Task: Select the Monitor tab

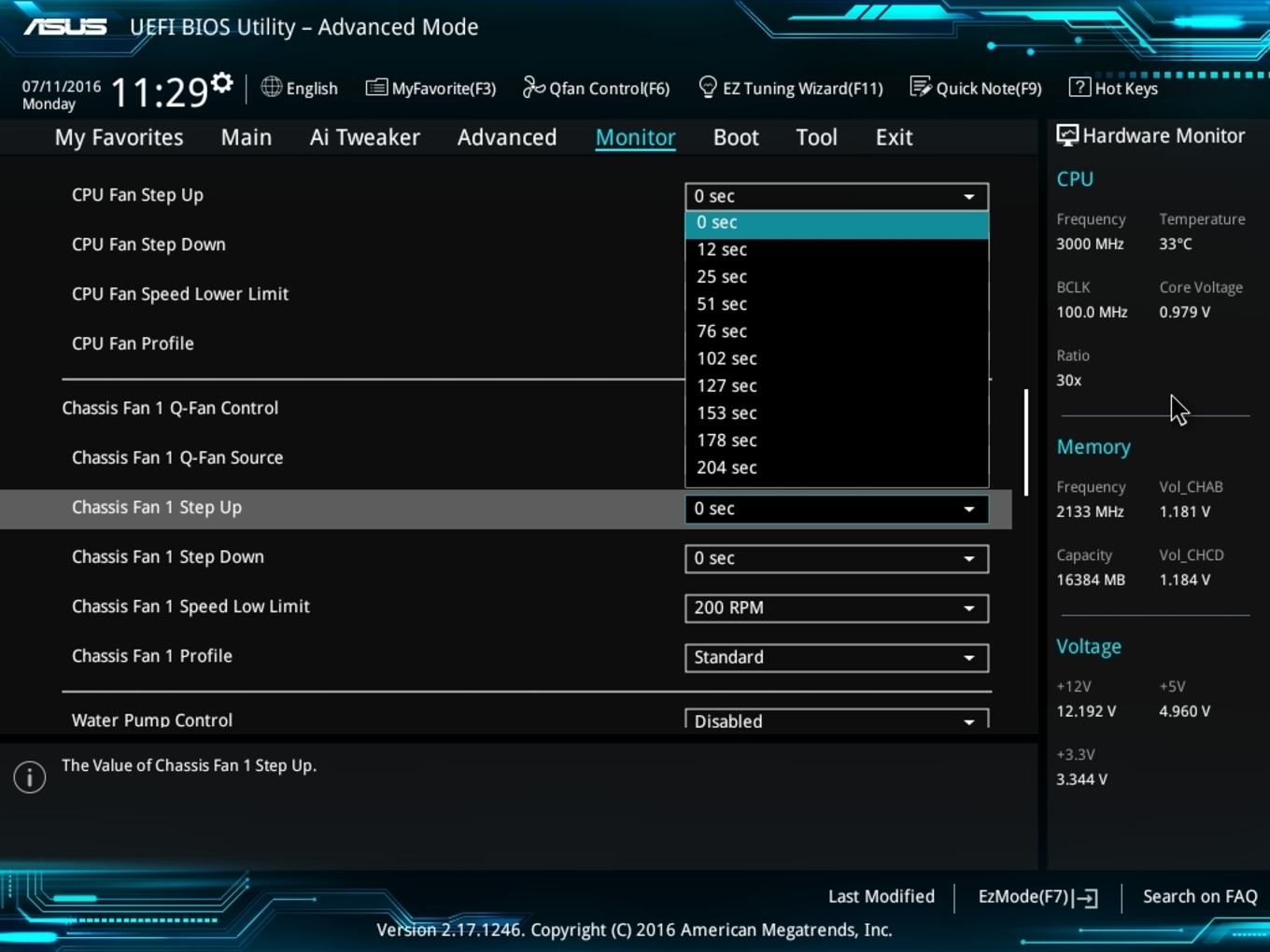Action: (636, 137)
